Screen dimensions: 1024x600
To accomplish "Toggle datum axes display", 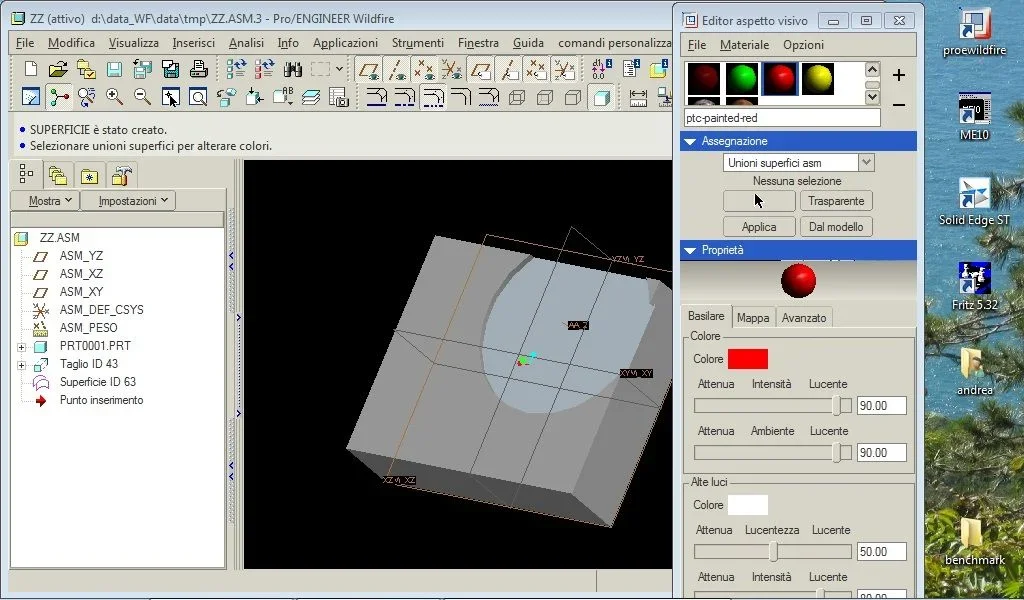I will click(x=396, y=69).
